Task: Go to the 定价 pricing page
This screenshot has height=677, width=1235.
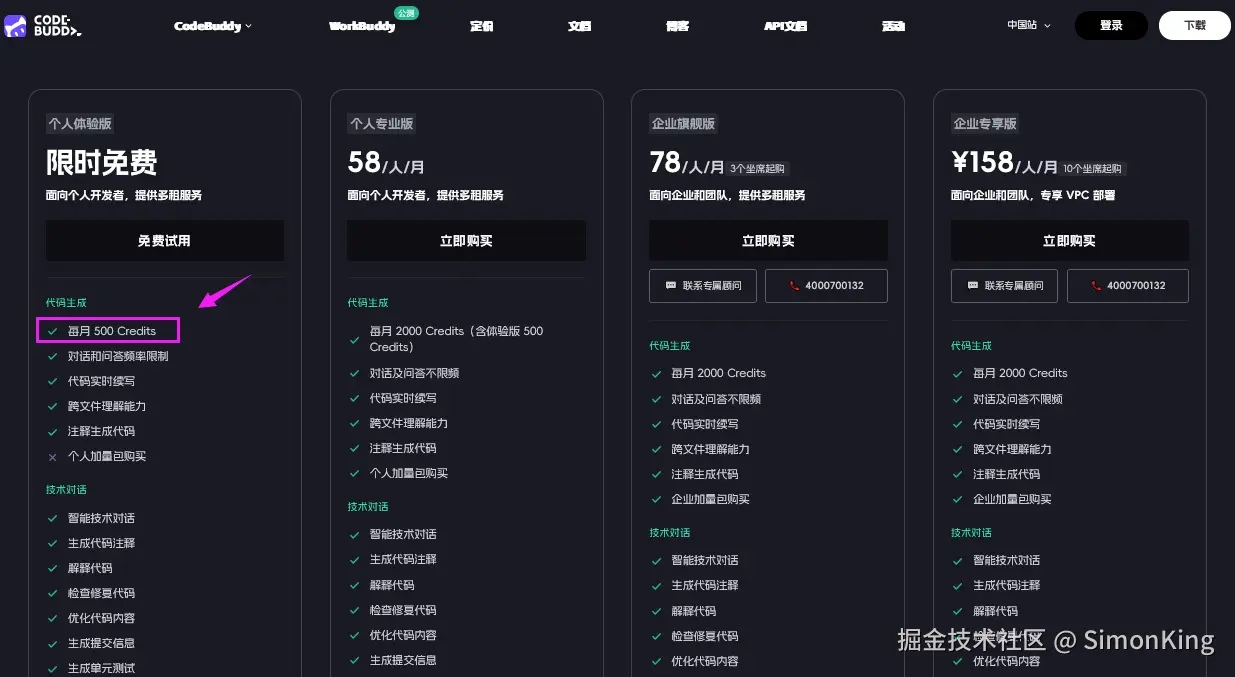Action: click(x=482, y=26)
